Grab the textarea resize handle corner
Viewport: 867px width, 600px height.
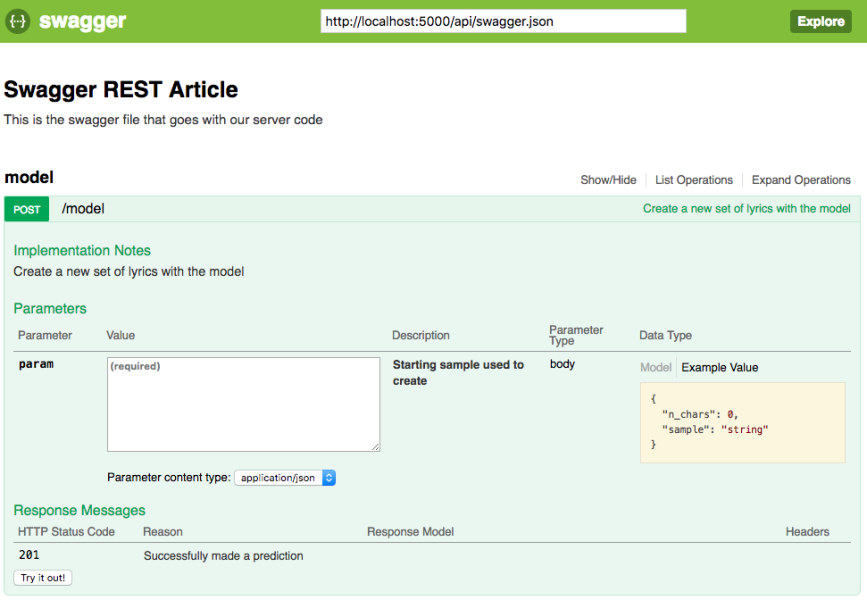coord(376,447)
